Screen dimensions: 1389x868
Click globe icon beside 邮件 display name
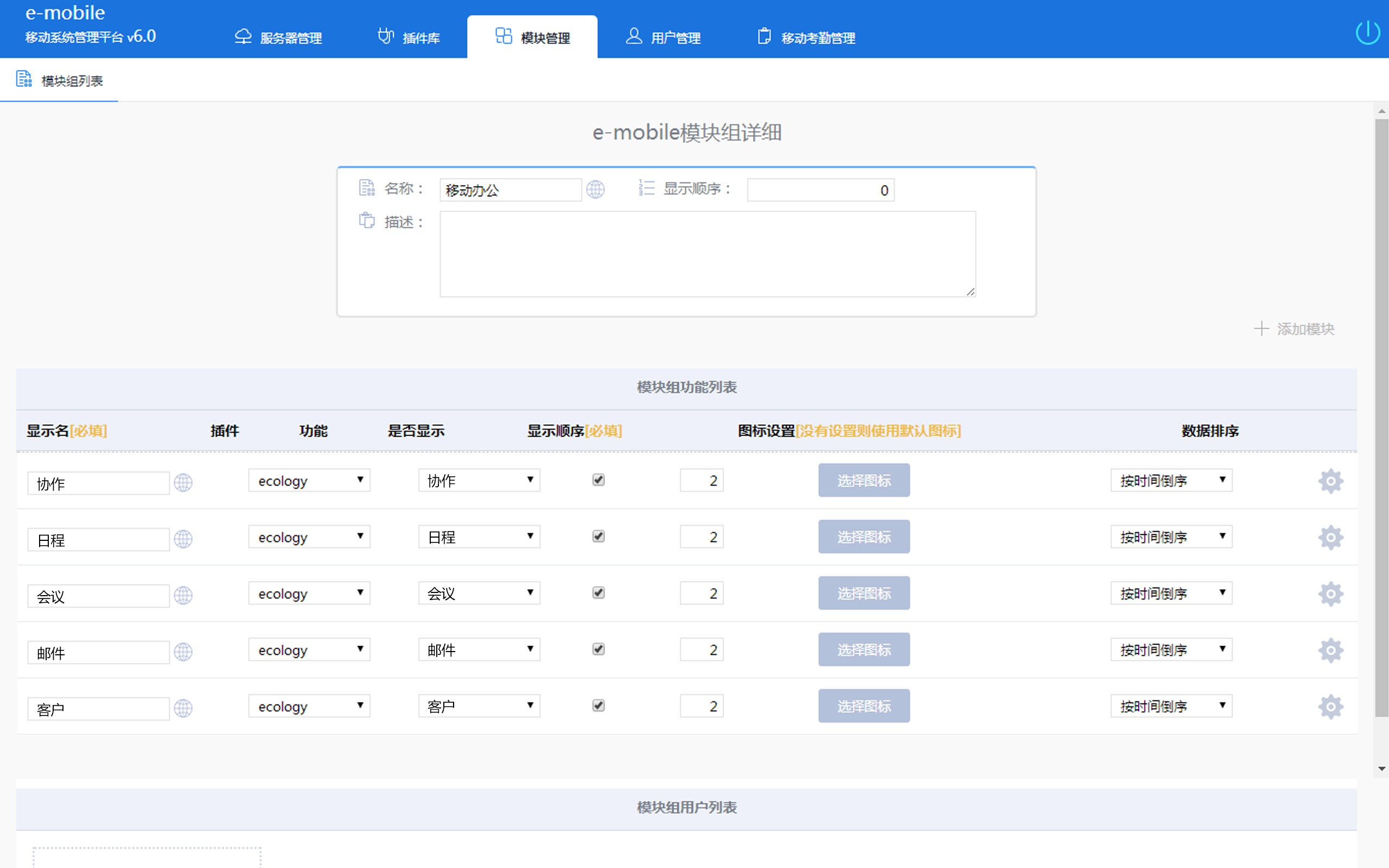coord(183,652)
